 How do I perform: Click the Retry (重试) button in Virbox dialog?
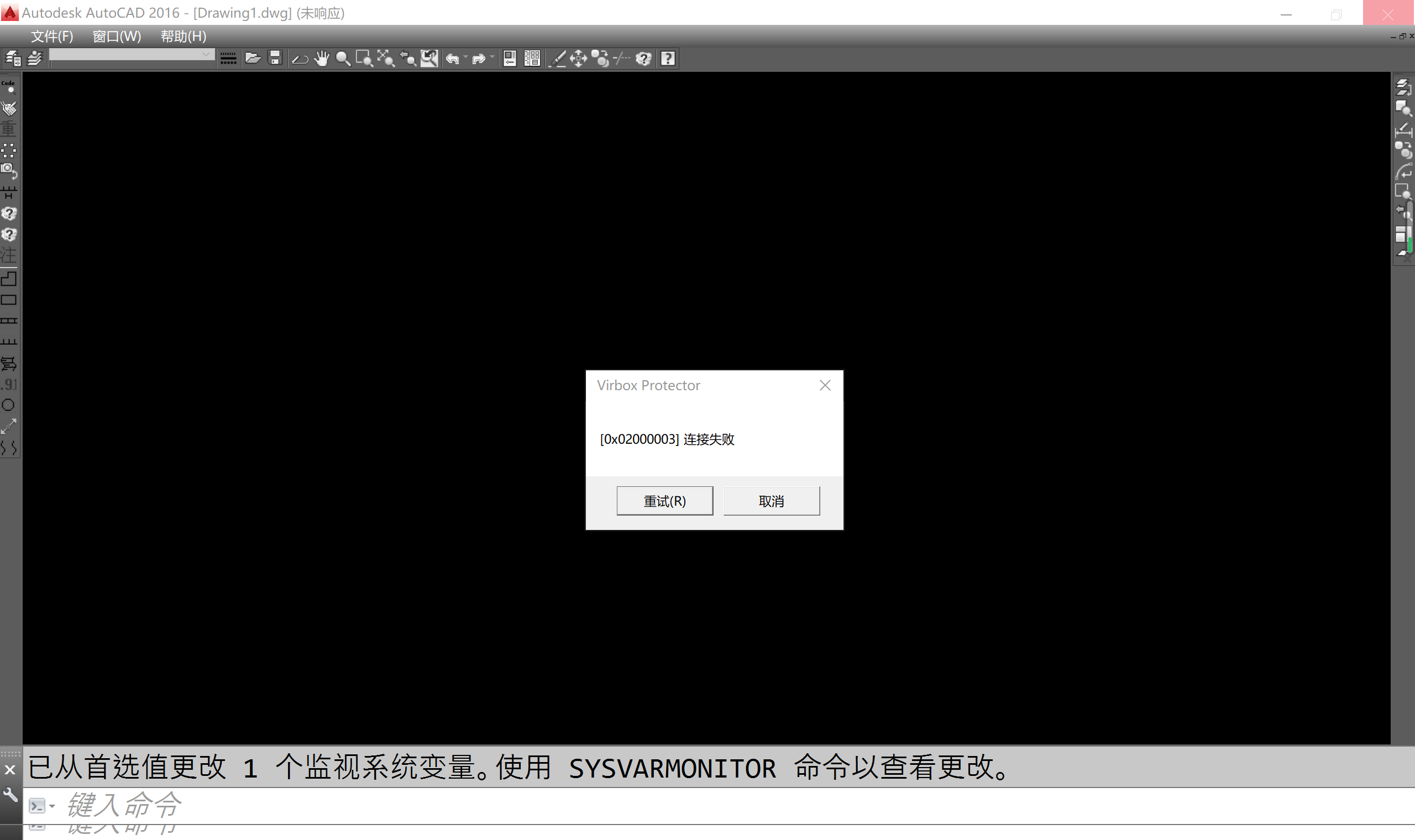point(664,501)
